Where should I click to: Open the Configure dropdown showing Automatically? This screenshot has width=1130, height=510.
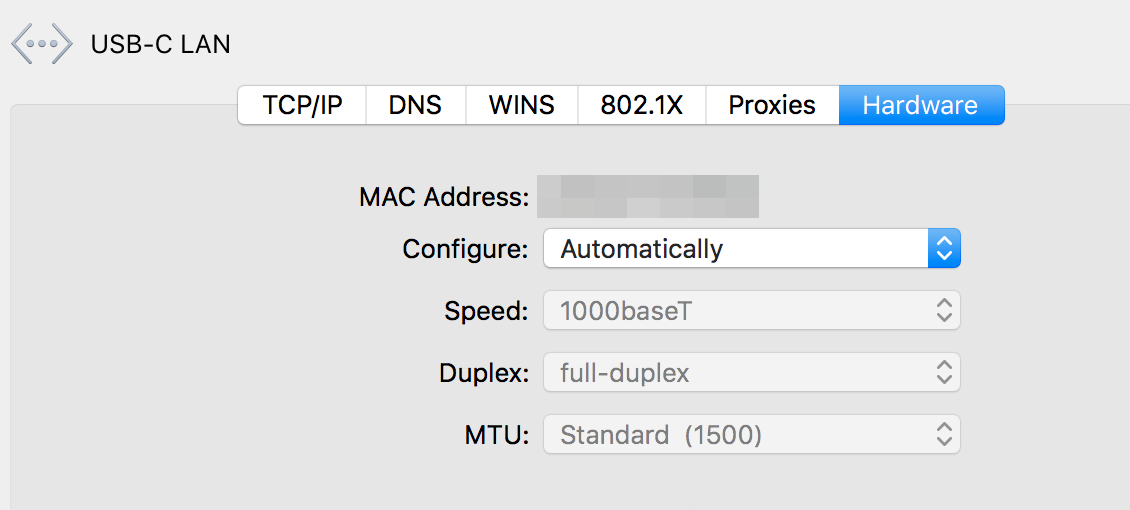752,249
